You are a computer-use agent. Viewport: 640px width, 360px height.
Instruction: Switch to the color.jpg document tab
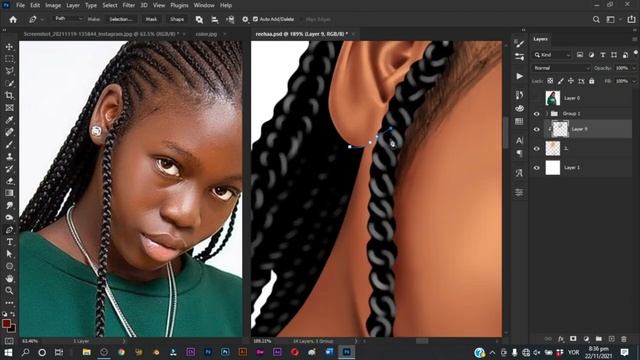(x=207, y=34)
